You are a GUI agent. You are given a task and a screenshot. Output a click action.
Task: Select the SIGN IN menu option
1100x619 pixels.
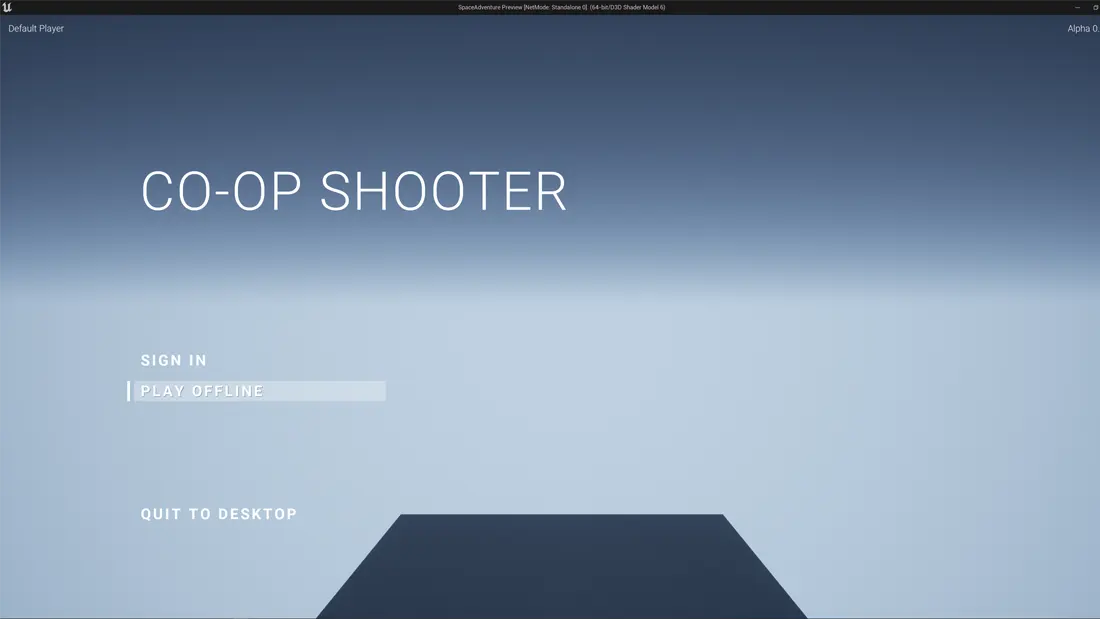click(173, 361)
